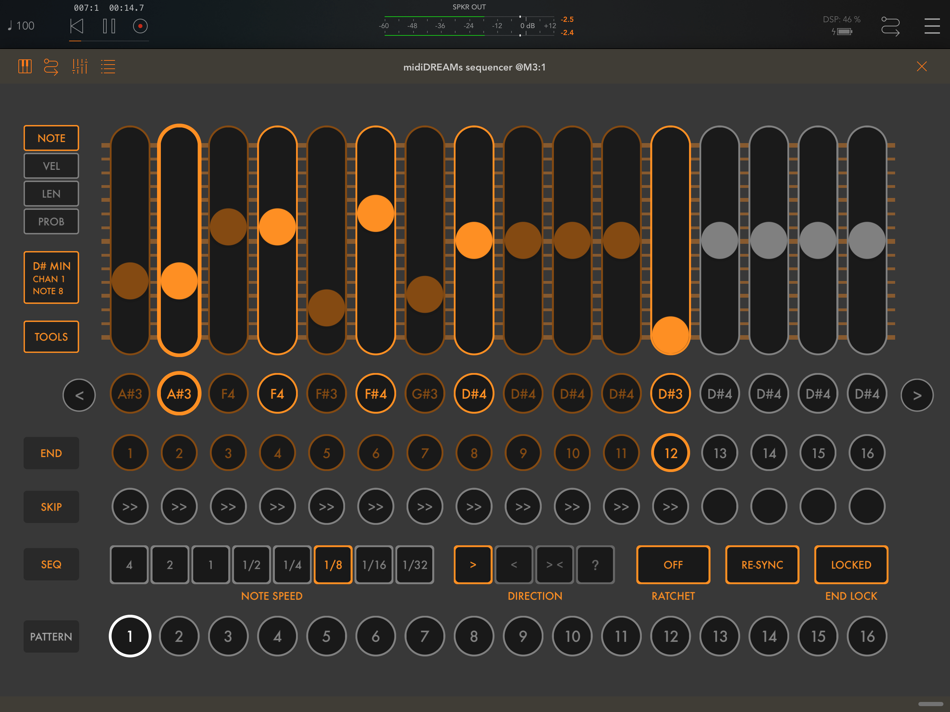Toggle skip on step 1

[130, 507]
